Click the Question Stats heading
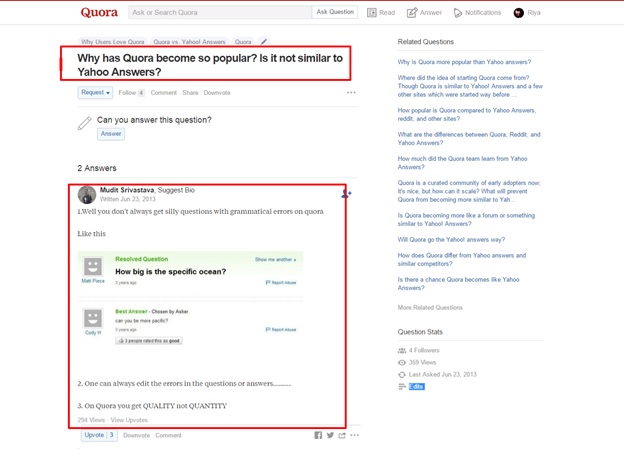The width and height of the screenshot is (624, 449). point(420,332)
